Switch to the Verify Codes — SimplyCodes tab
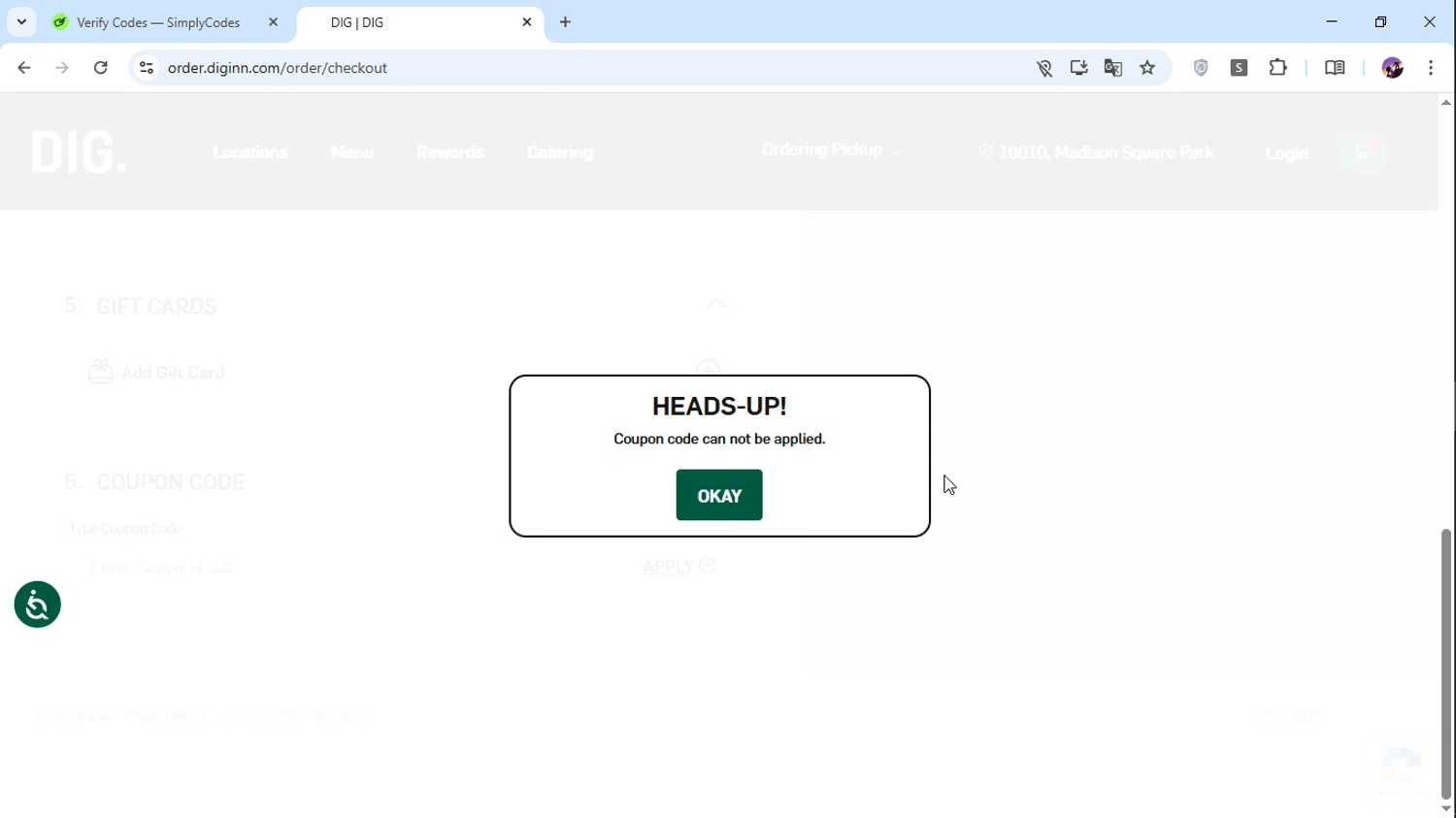This screenshot has height=818, width=1456. click(158, 22)
